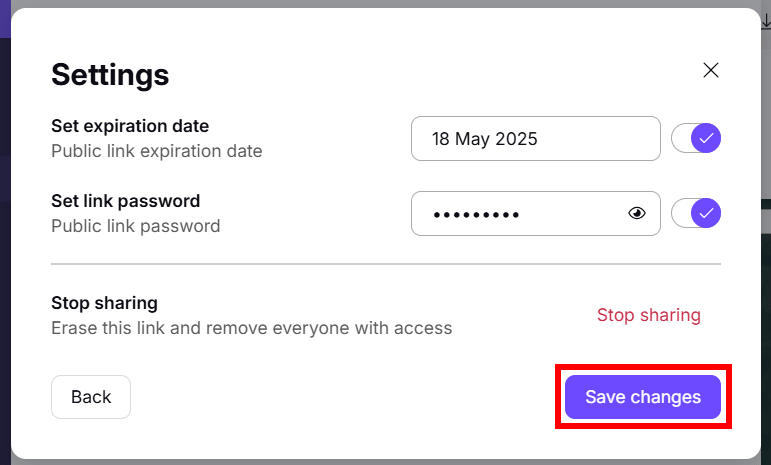Go back with the Back button

pyautogui.click(x=91, y=397)
